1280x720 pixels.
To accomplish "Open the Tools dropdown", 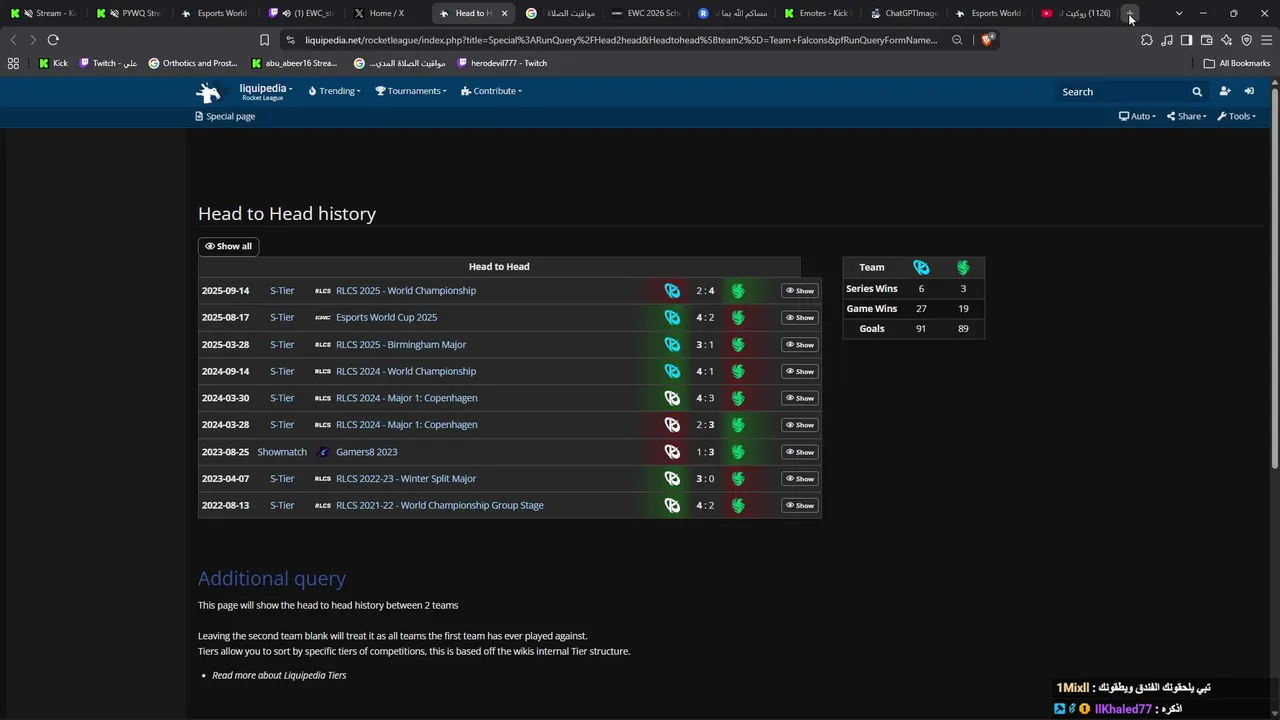I will 1236,116.
